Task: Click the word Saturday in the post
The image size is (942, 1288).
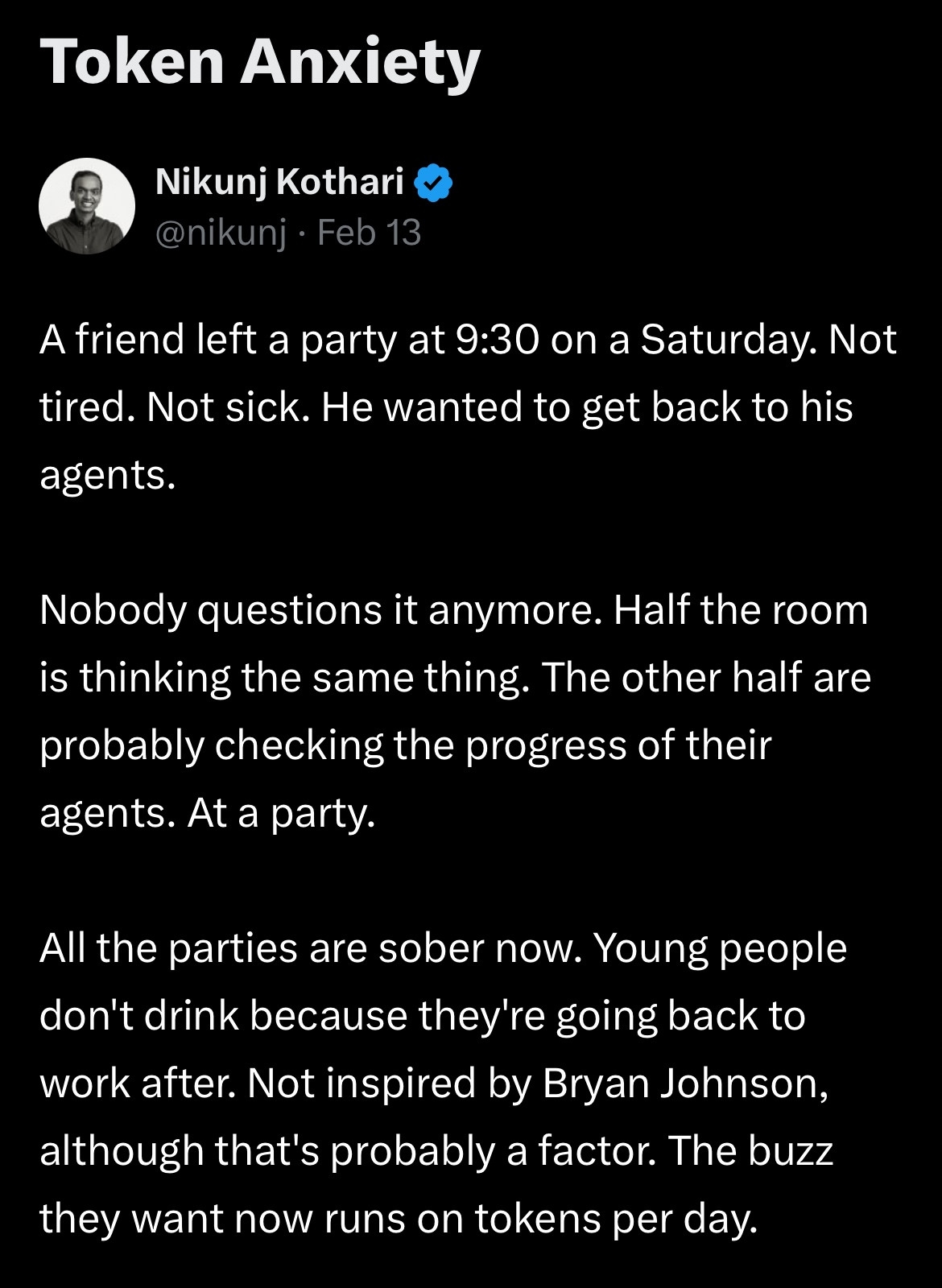Action: 722,339
